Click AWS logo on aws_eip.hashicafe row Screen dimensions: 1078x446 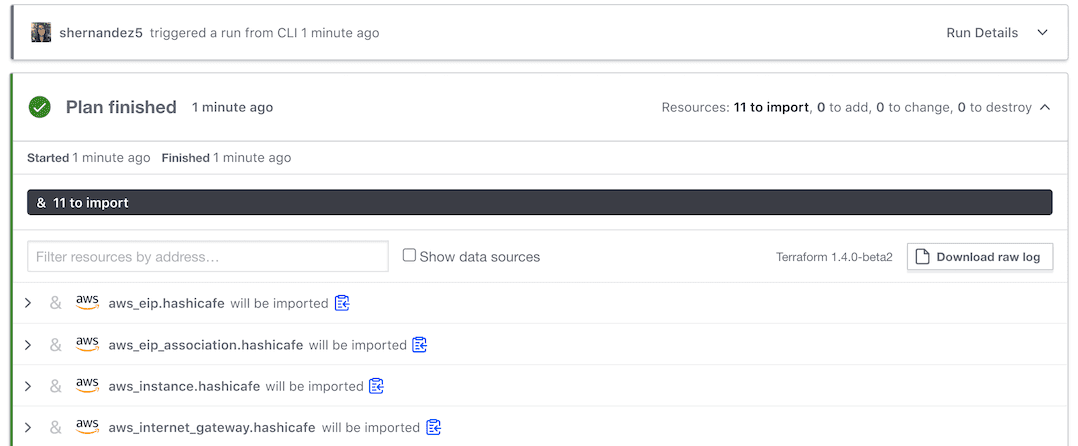(x=88, y=303)
